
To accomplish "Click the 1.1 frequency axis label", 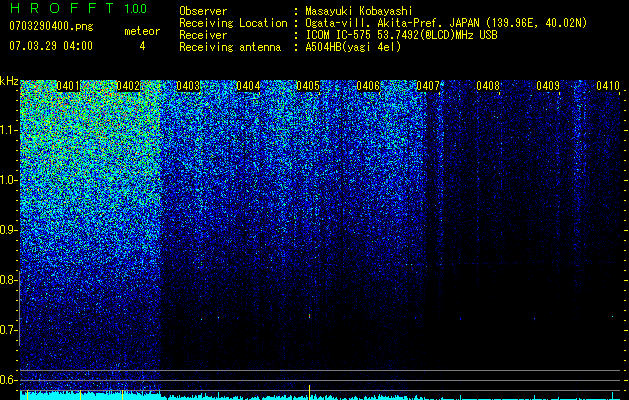I will point(8,130).
